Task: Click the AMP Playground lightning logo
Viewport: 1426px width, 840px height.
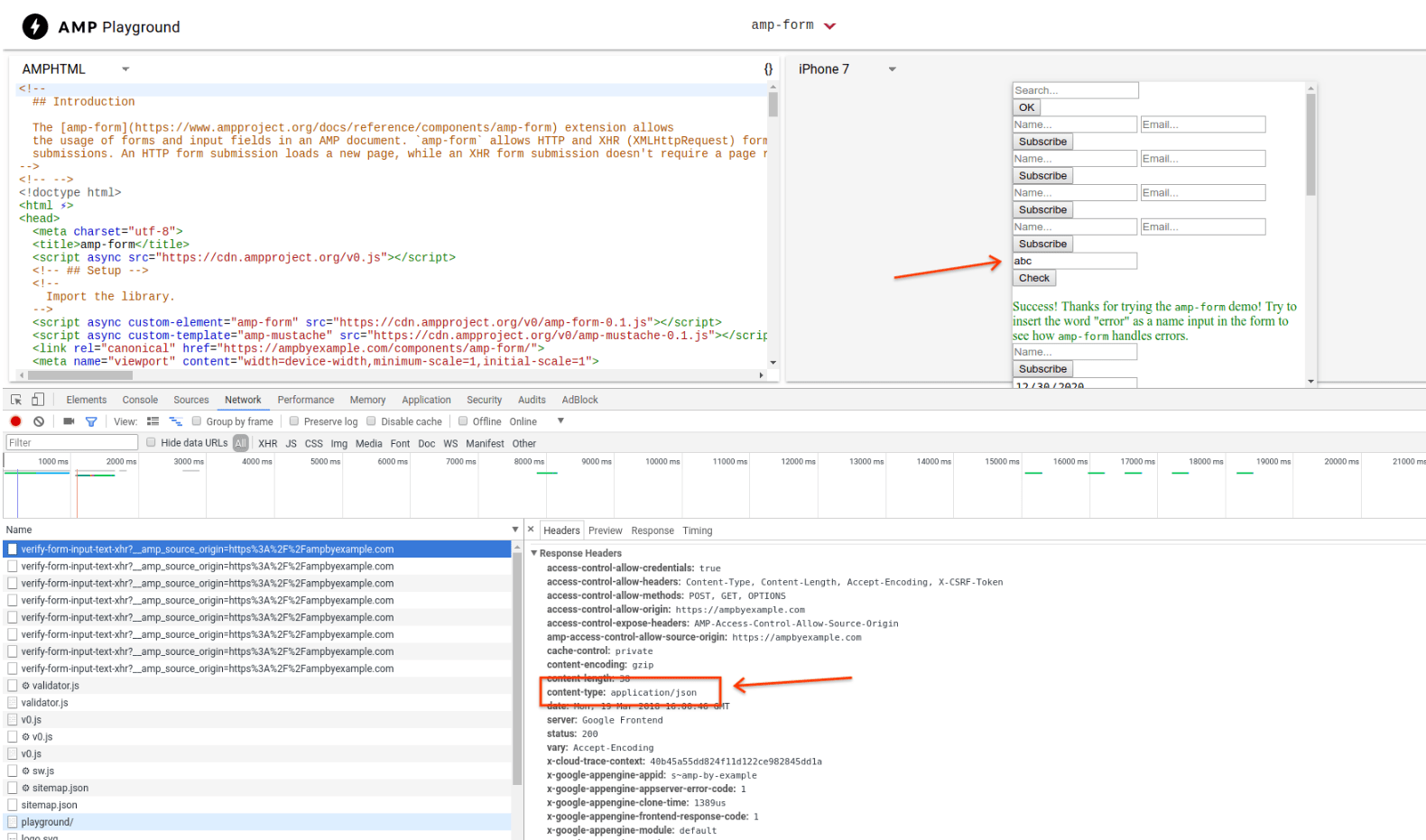Action: pos(35,26)
